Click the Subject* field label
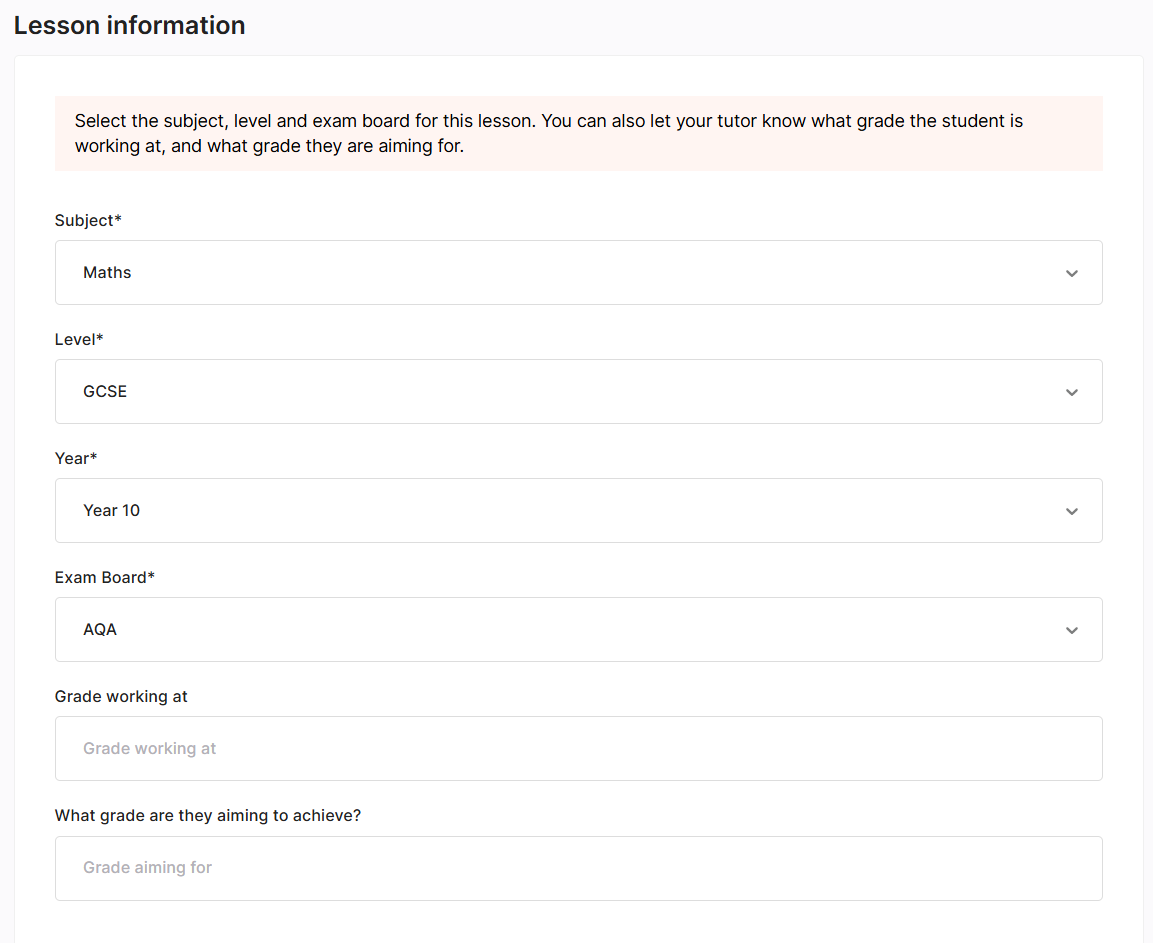The width and height of the screenshot is (1153, 943). (88, 220)
